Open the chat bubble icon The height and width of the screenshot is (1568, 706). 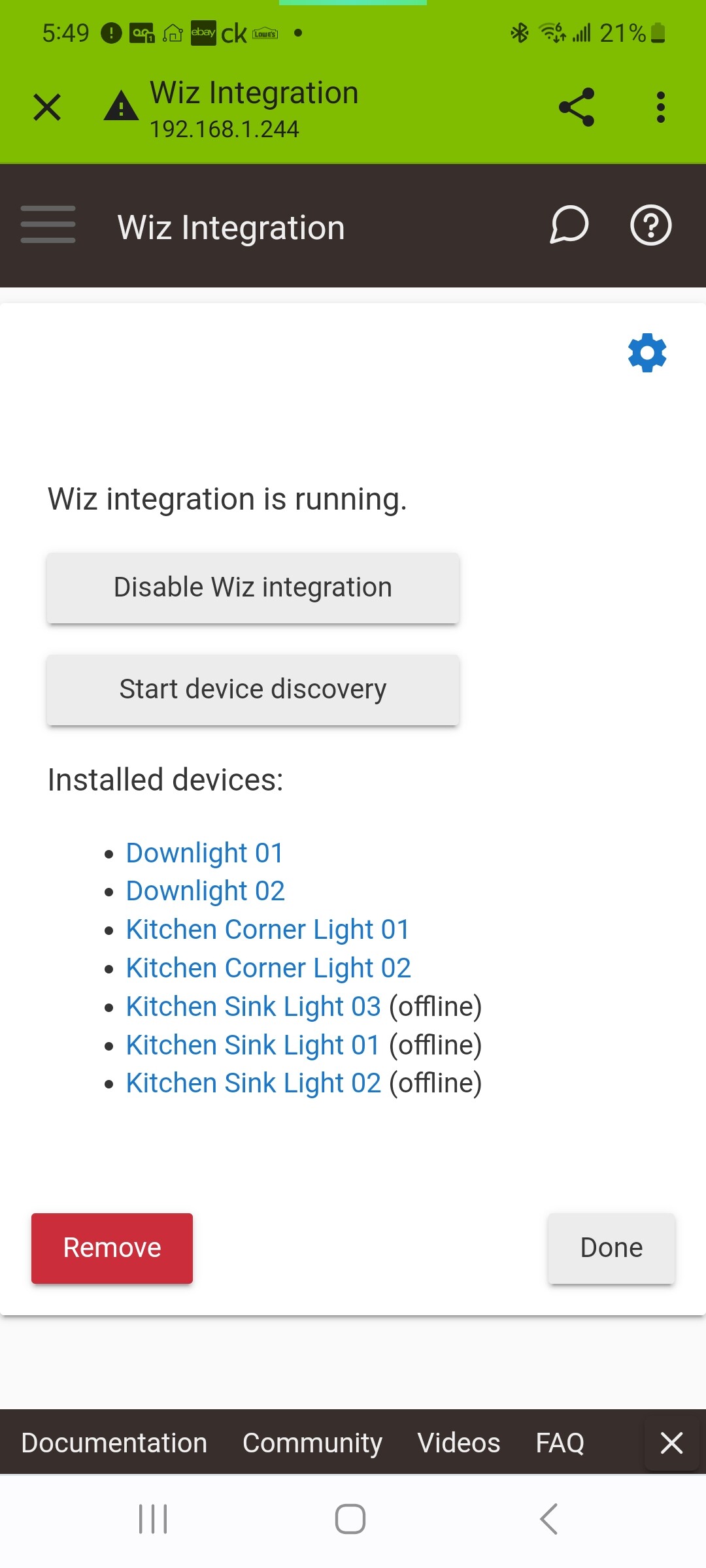pyautogui.click(x=569, y=225)
